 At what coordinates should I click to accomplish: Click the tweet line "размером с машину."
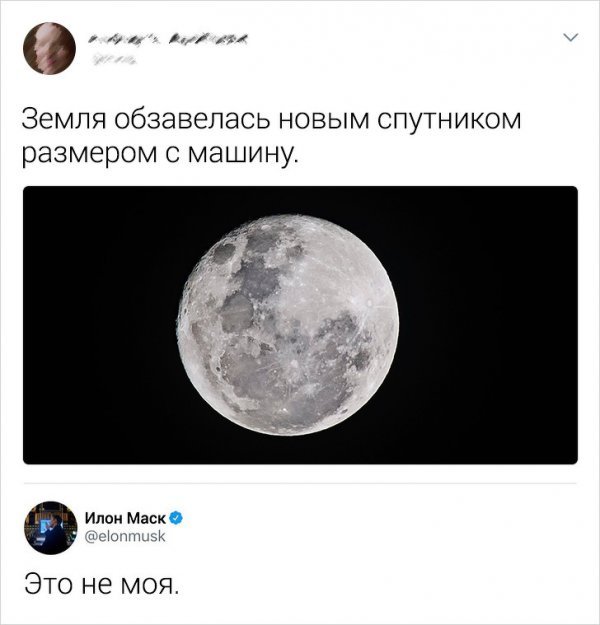160,154
